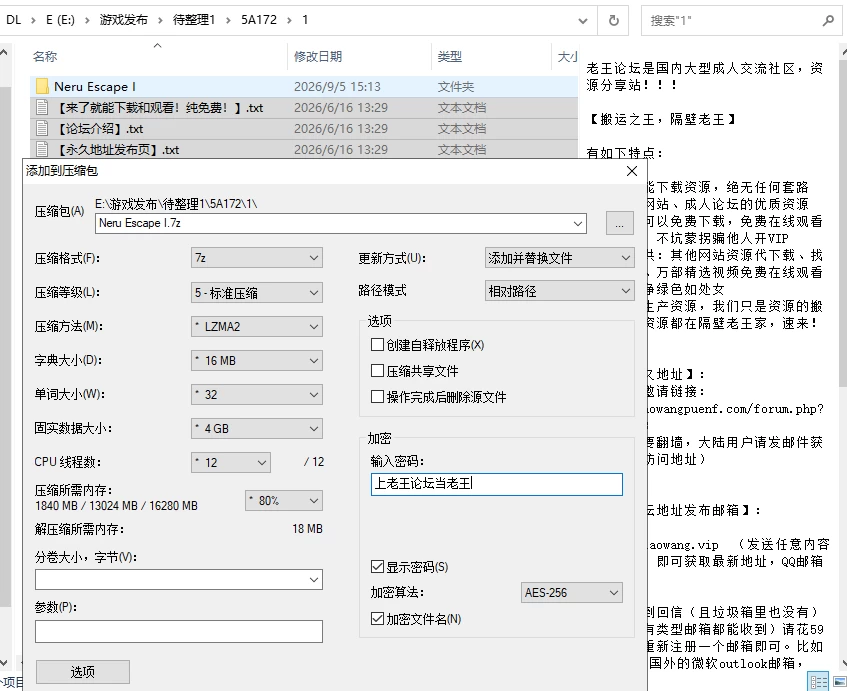Expand address bar history dropdown
This screenshot has height=691, width=847.
[583, 21]
